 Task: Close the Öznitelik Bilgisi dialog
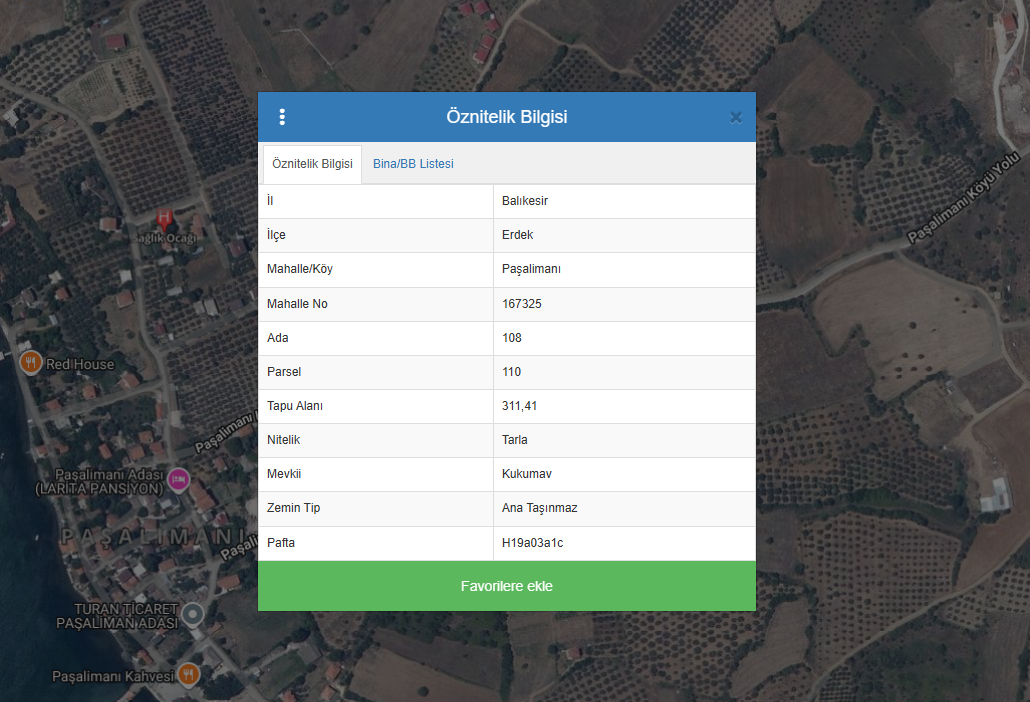pos(736,117)
